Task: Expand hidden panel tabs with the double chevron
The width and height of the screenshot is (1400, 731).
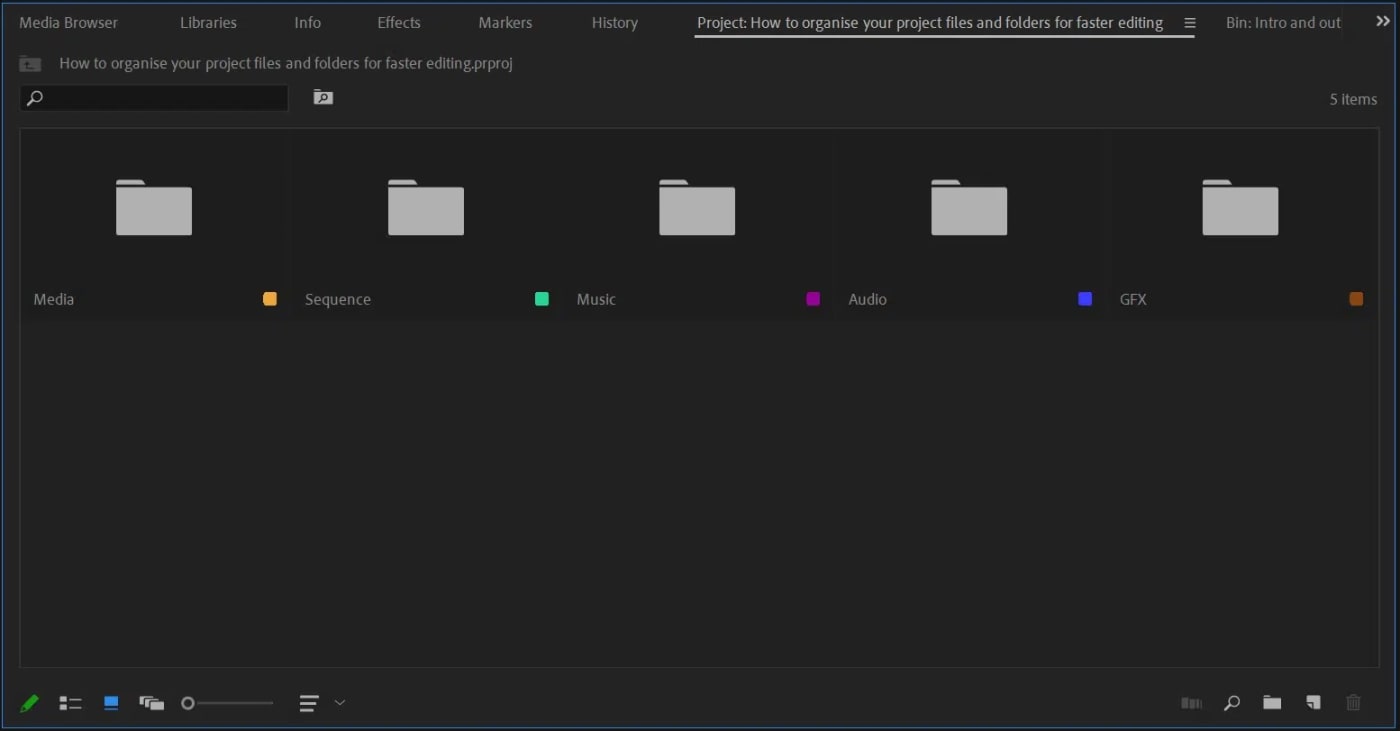Action: 1384,19
